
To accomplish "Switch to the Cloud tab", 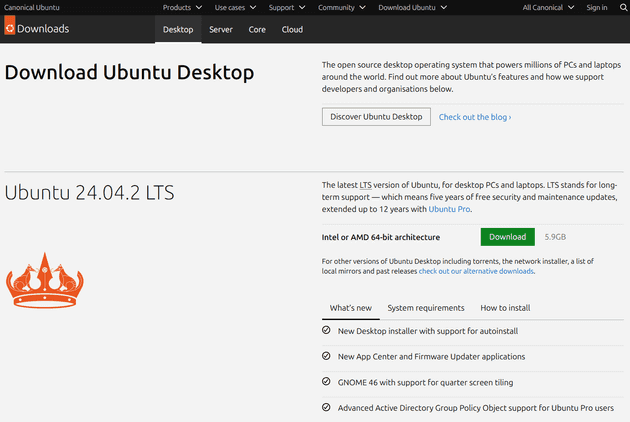I will (292, 29).
